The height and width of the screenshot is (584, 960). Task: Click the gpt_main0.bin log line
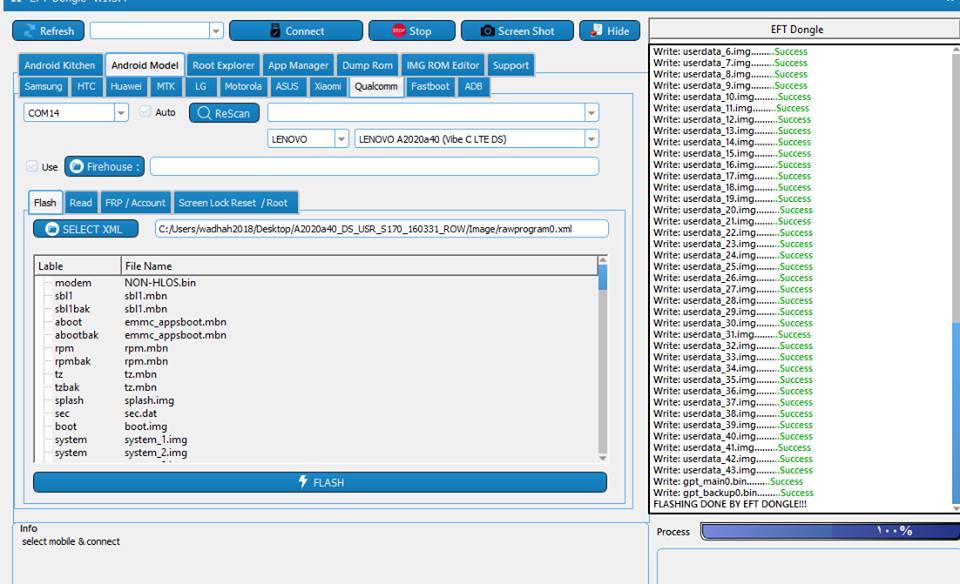point(728,481)
